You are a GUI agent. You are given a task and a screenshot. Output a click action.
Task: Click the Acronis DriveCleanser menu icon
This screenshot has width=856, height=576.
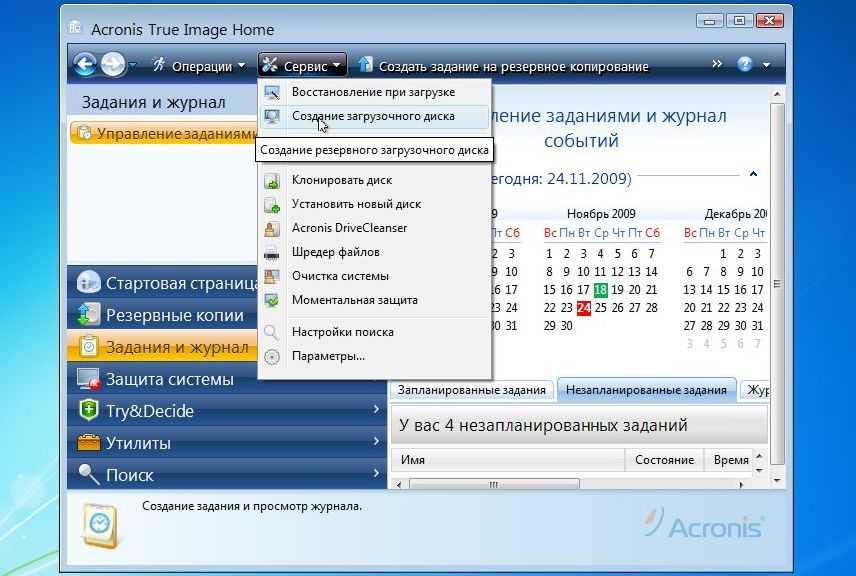(272, 228)
